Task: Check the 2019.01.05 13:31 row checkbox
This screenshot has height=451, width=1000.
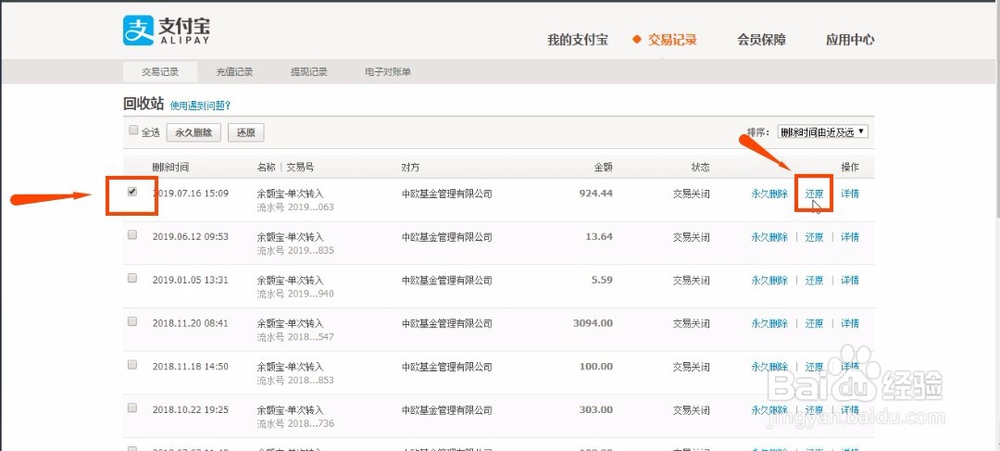Action: coord(133,278)
